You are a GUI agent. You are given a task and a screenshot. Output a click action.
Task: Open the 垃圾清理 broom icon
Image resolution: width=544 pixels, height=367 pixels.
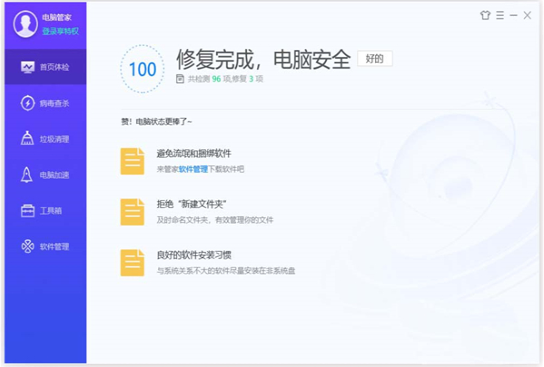coord(27,138)
